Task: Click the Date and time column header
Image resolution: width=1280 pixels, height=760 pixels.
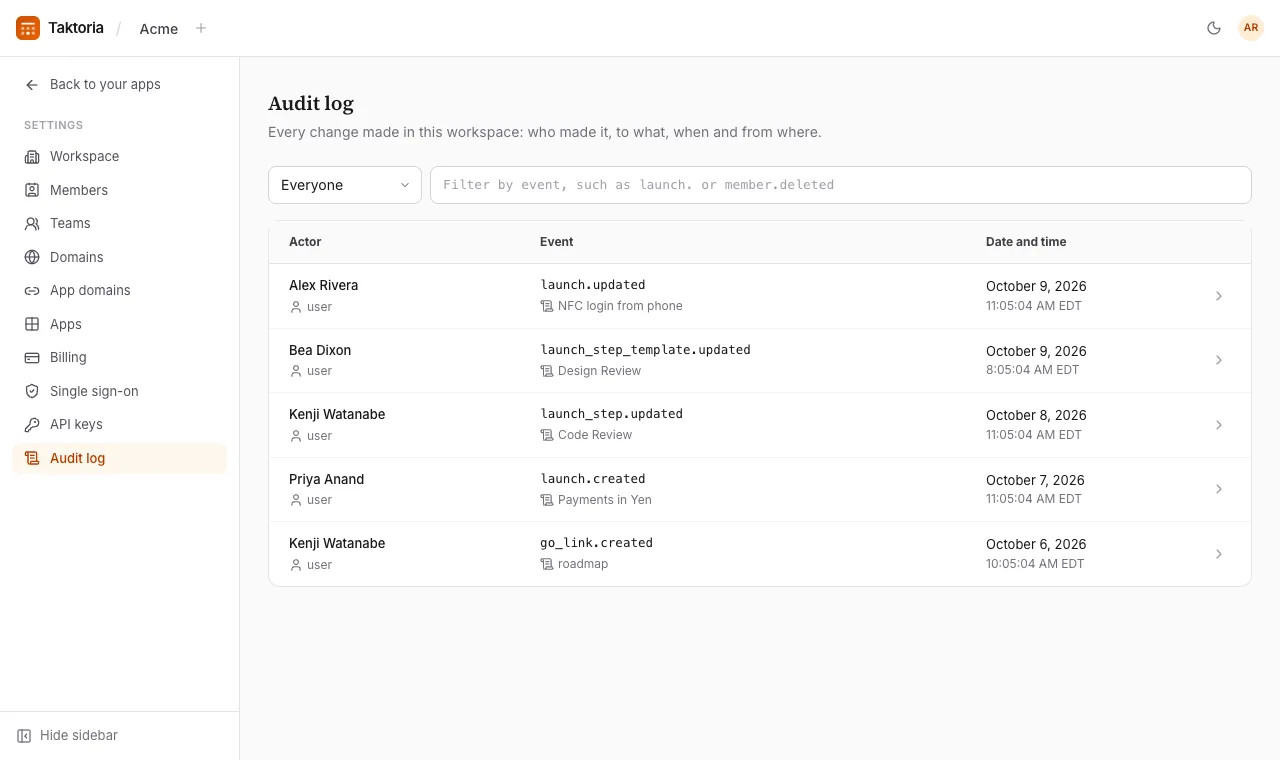Action: coord(1026,242)
